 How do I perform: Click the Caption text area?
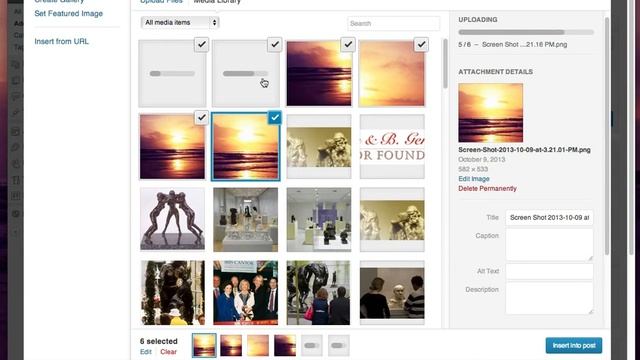click(x=549, y=244)
